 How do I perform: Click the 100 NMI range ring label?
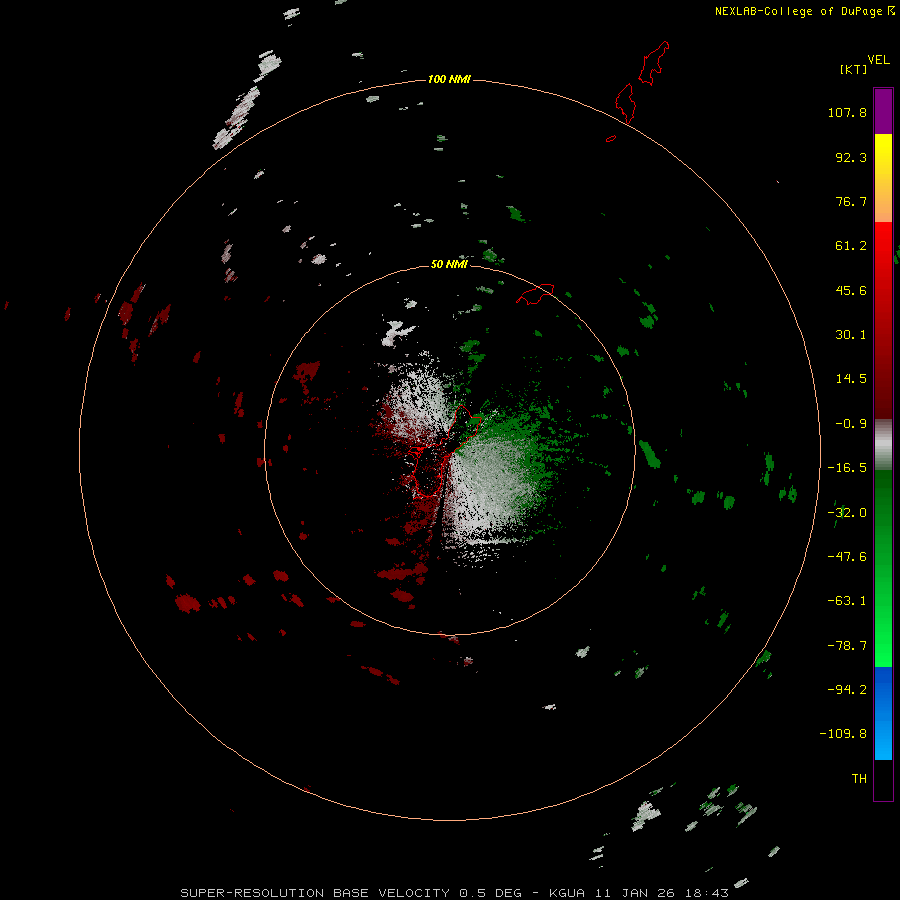[449, 79]
